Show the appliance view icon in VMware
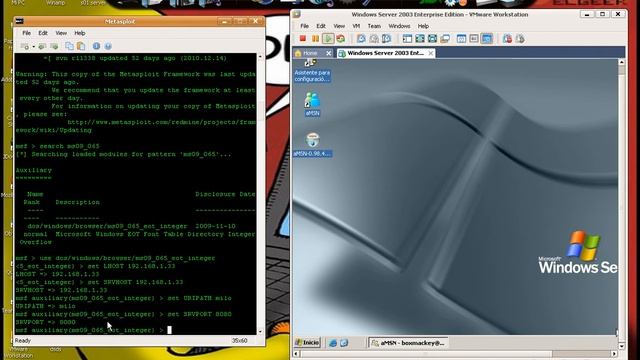Viewport: 640px width, 360px height. coord(474,38)
